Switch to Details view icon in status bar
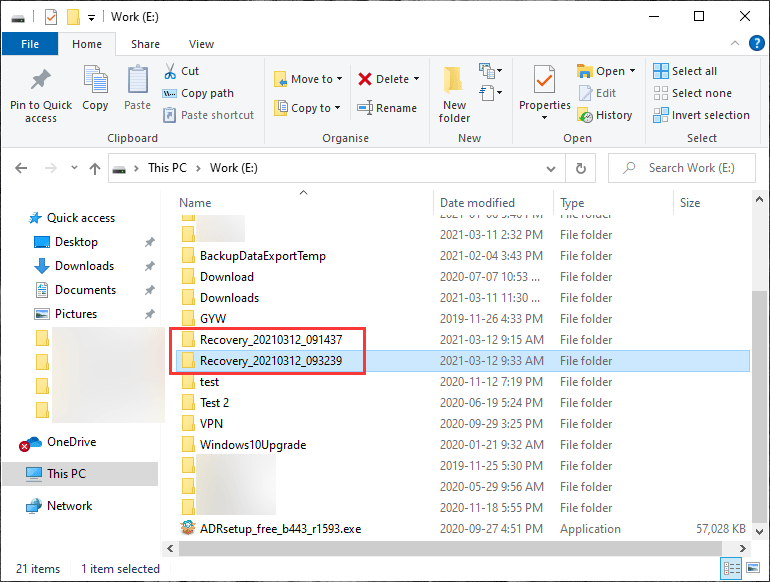 [x=731, y=569]
